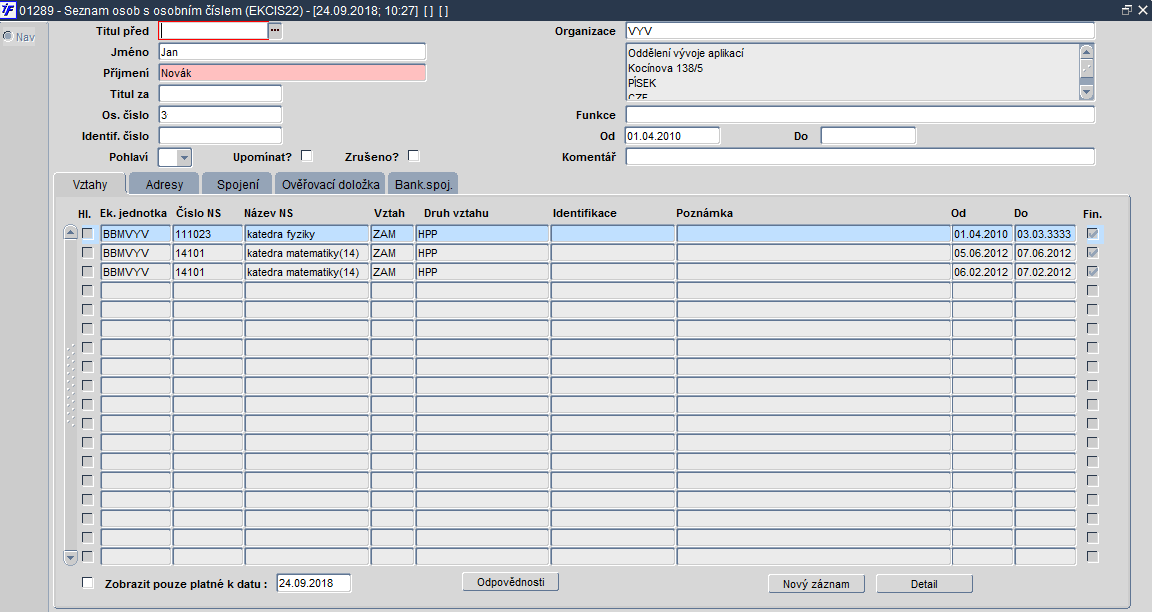Focus the Komentář input field
This screenshot has width=1152, height=612.
[860, 156]
